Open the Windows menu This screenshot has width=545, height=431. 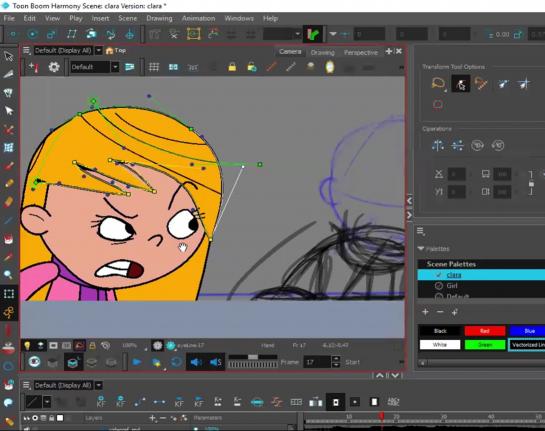tap(239, 18)
